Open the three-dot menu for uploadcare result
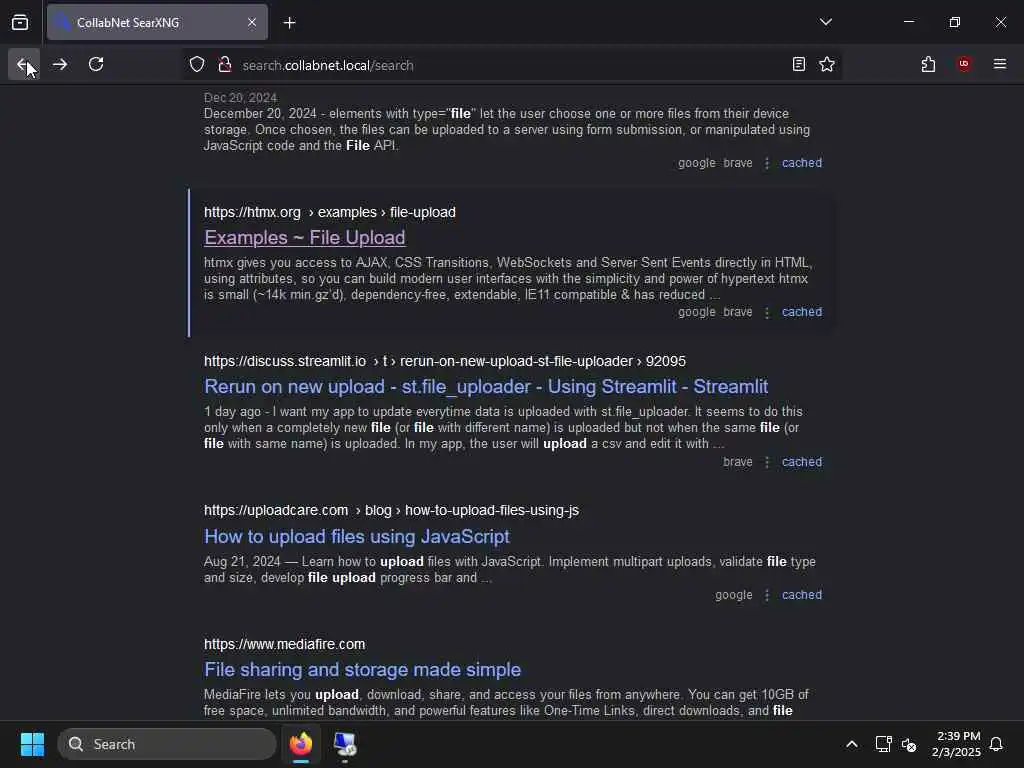Viewport: 1024px width, 768px height. 767,595
